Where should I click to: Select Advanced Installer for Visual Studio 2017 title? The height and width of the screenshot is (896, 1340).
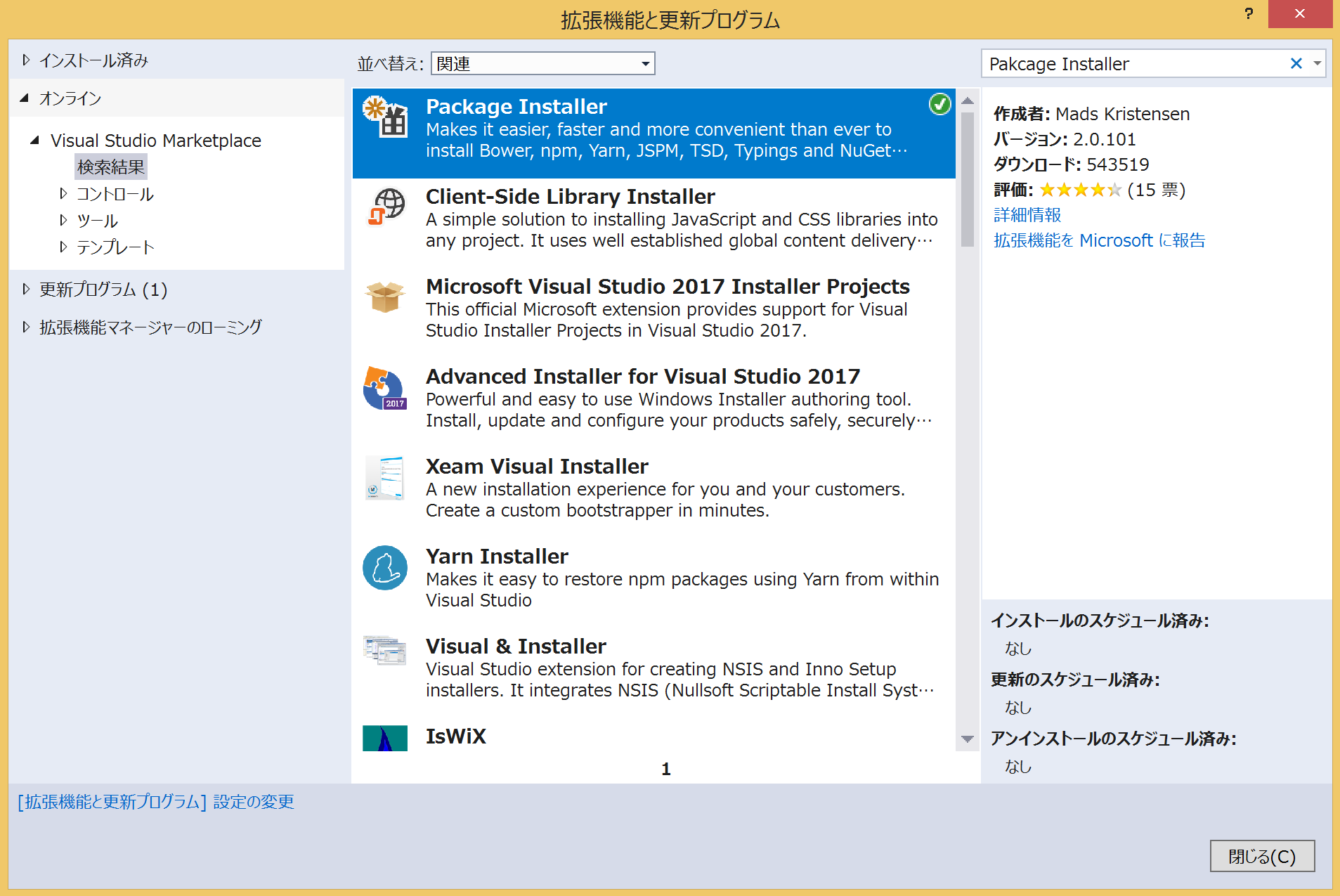[x=643, y=376]
